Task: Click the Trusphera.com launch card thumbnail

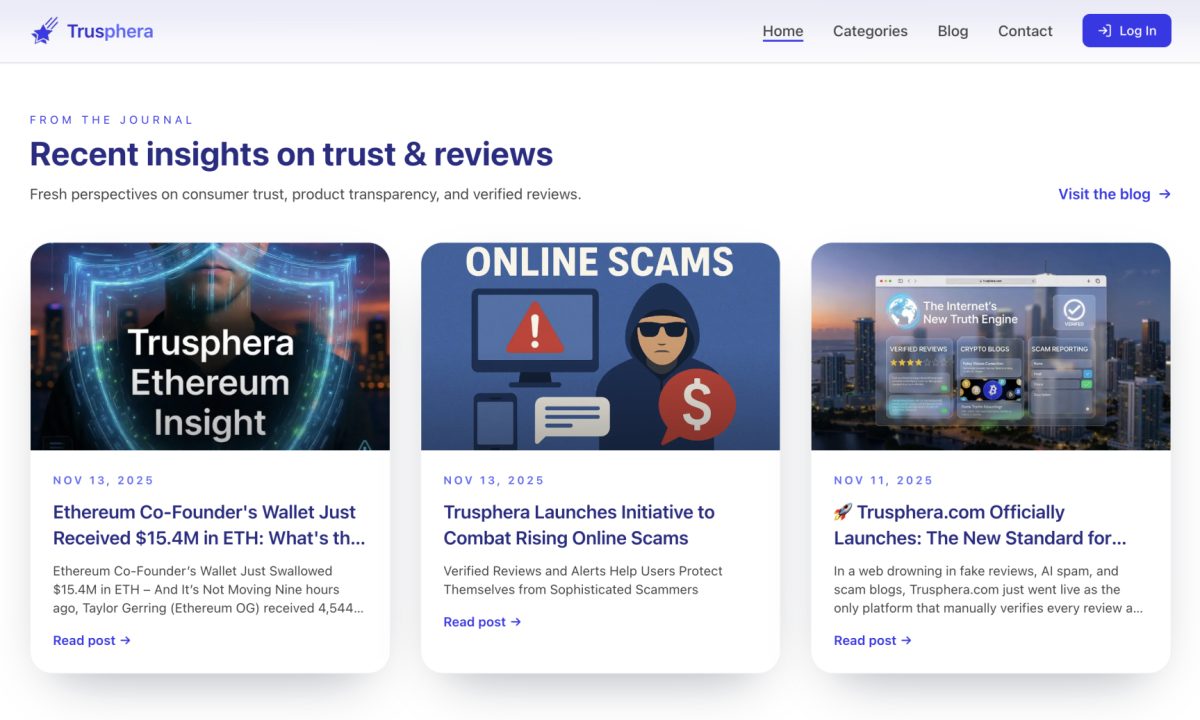Action: tap(990, 344)
